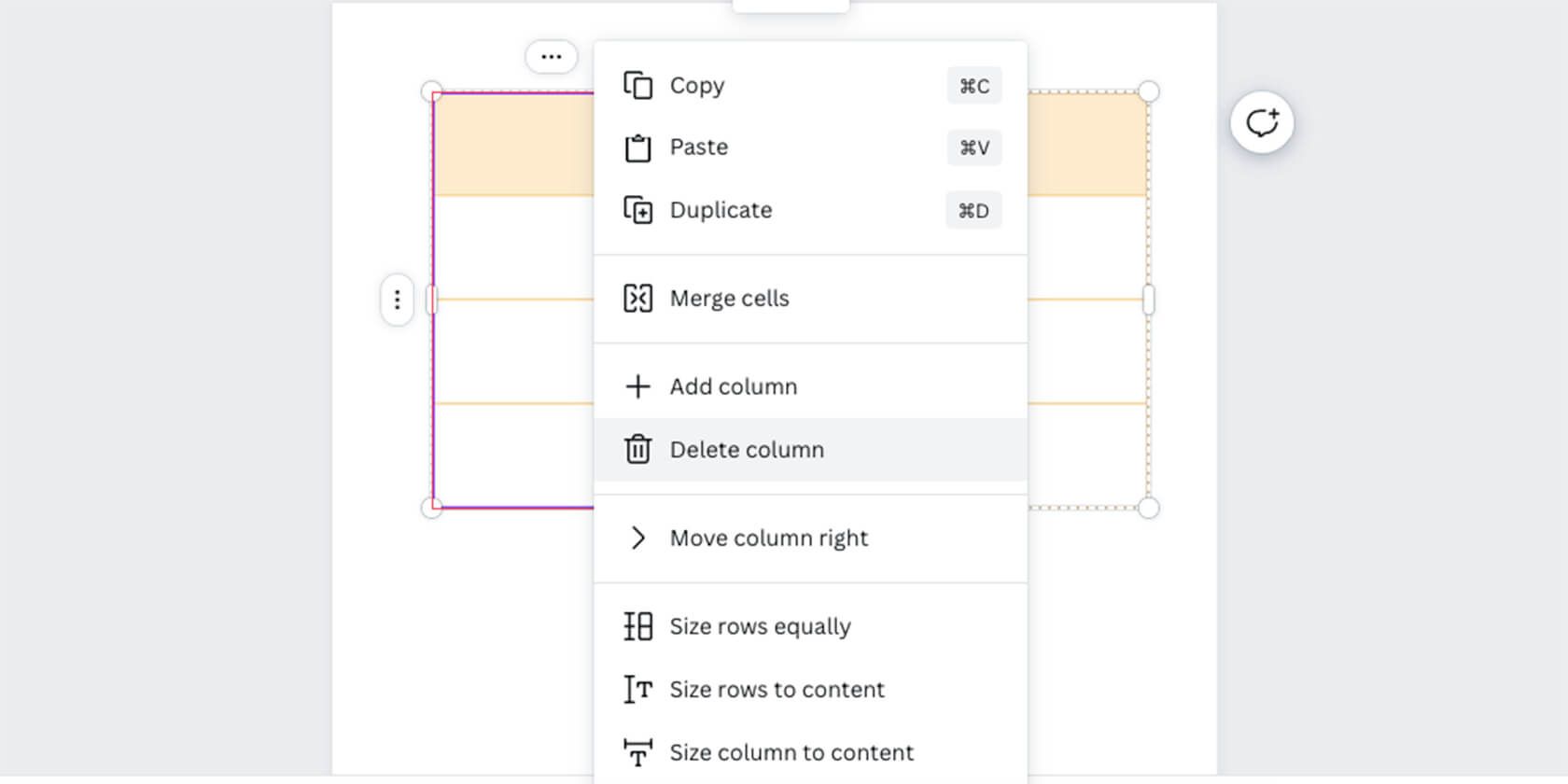Click the Merge cells icon
The height and width of the screenshot is (784, 1568).
tap(638, 298)
